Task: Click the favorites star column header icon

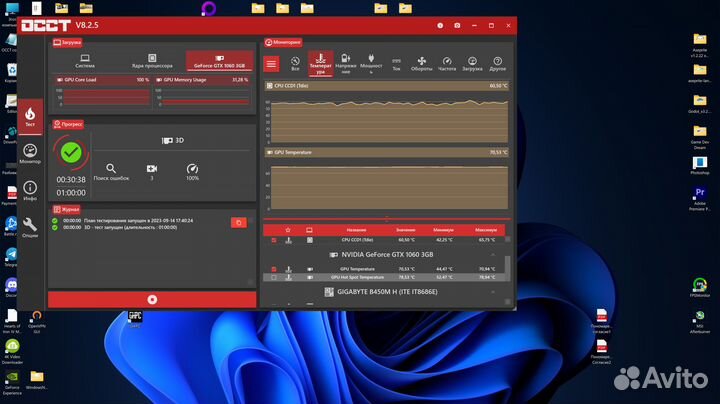Action: coord(288,230)
